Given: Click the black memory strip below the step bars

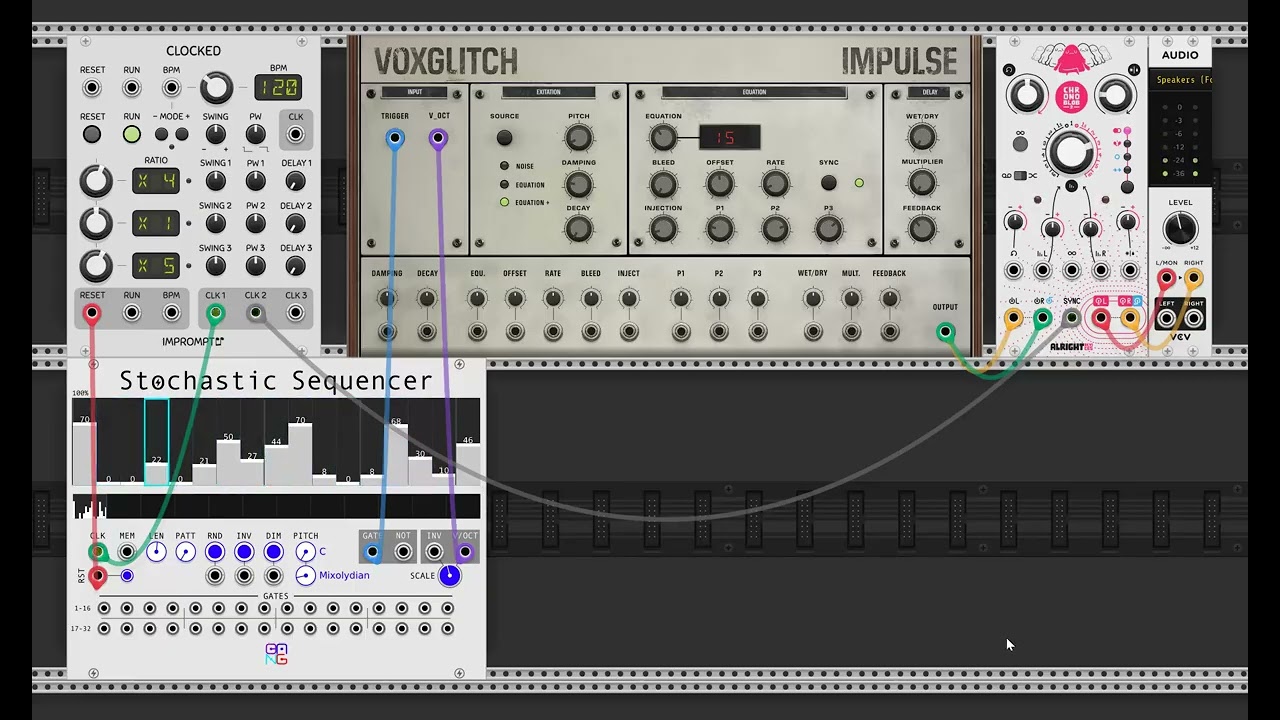Looking at the screenshot, I should coord(276,507).
